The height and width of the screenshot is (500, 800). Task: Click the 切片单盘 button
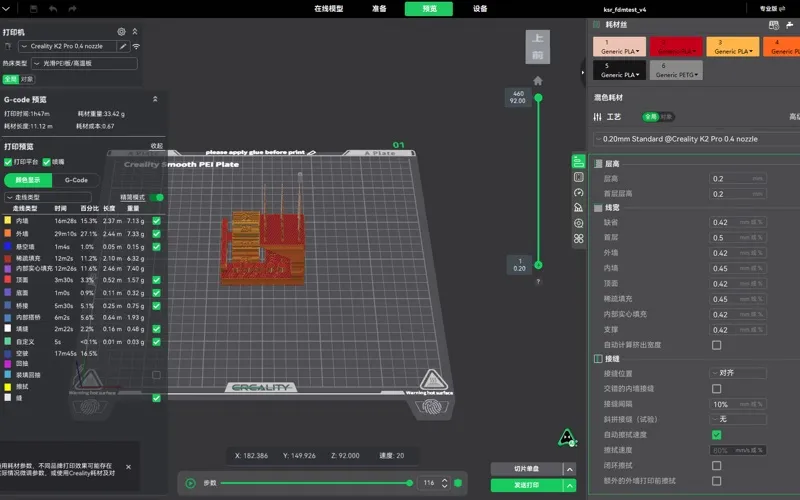coord(527,469)
